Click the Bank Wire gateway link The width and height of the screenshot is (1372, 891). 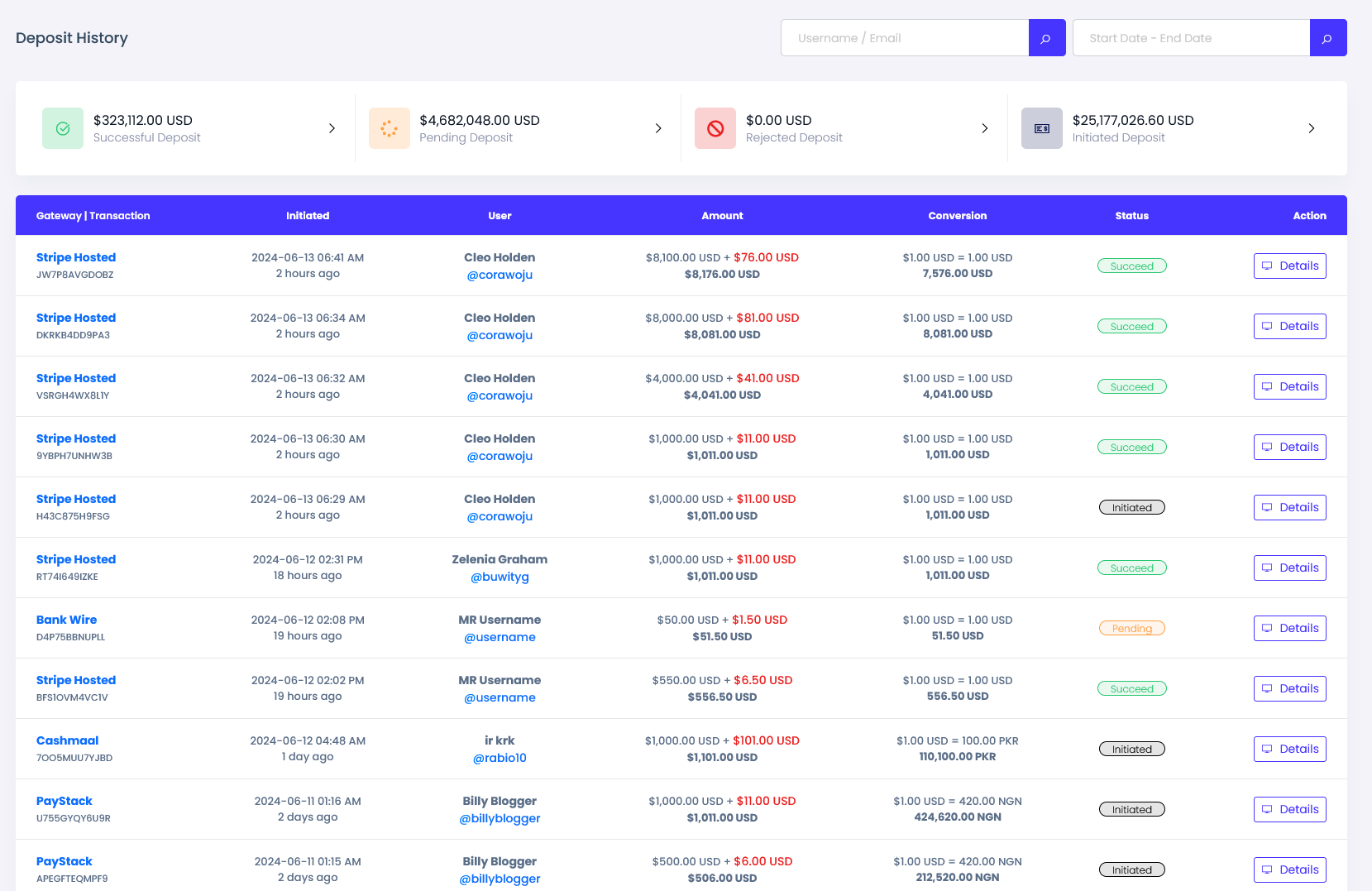(66, 620)
